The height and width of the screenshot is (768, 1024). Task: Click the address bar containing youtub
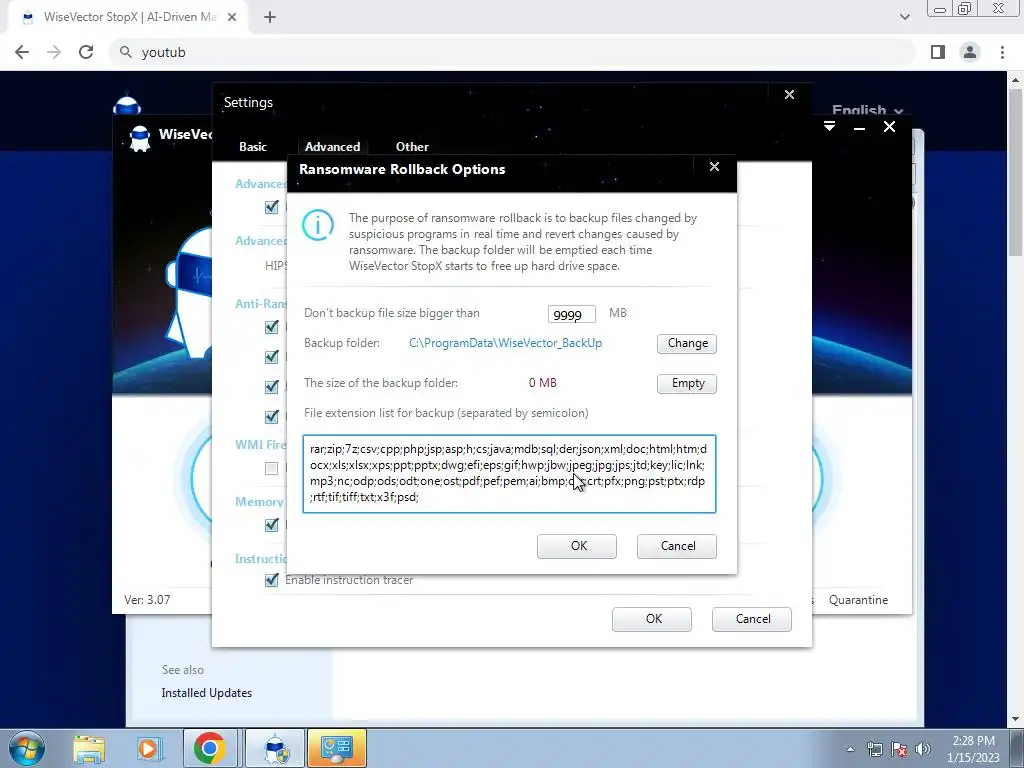[513, 52]
